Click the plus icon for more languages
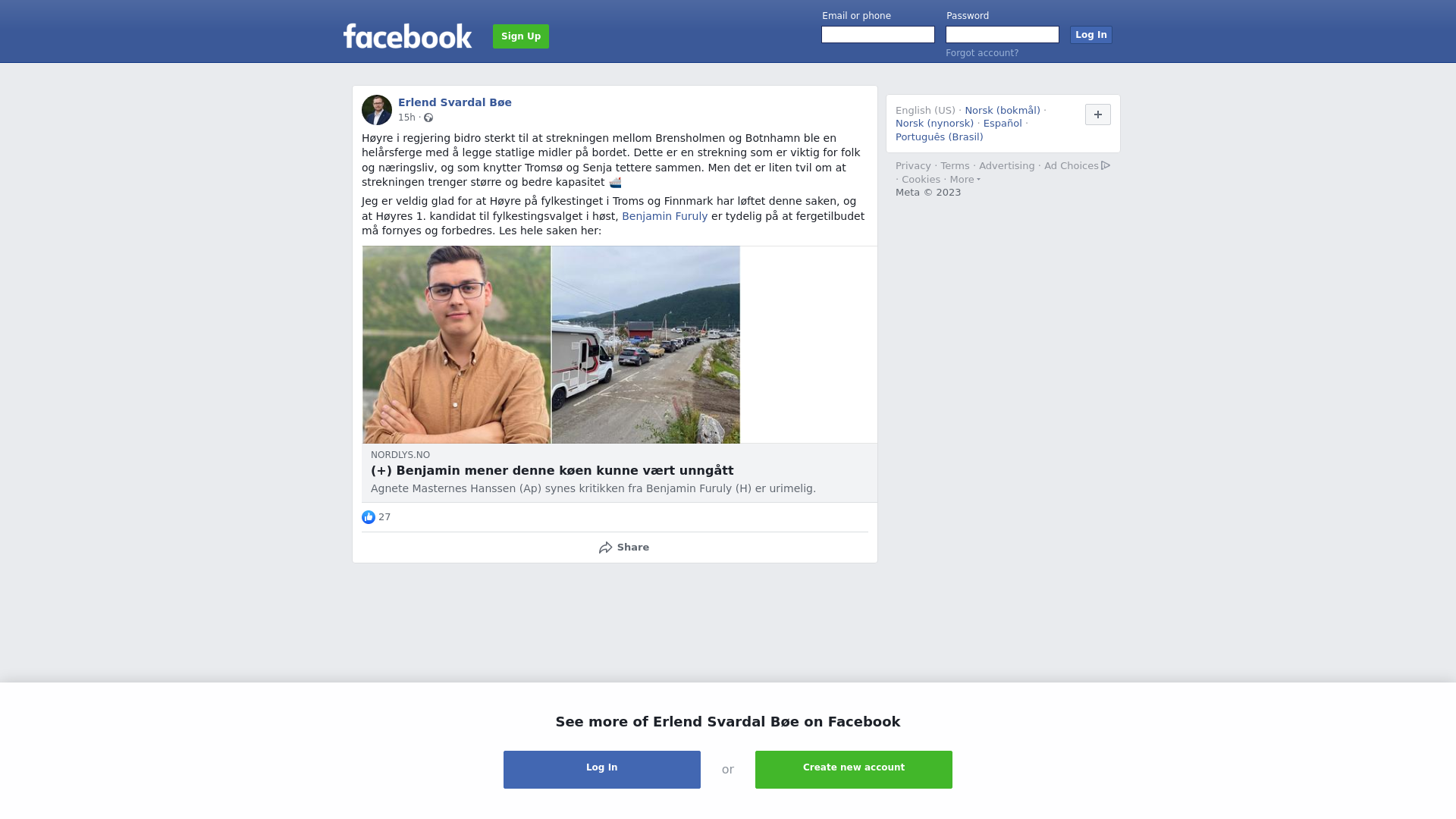 pos(1098,115)
